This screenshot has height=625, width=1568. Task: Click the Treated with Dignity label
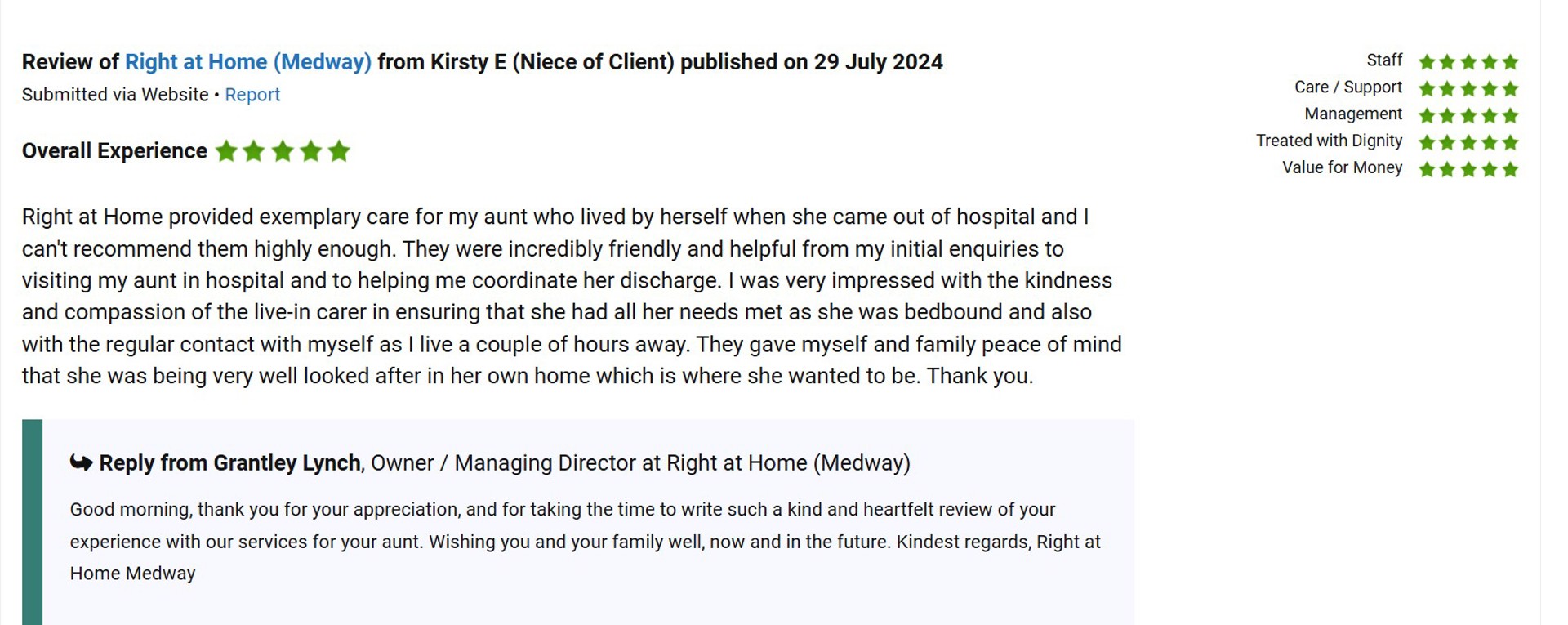pyautogui.click(x=1329, y=141)
